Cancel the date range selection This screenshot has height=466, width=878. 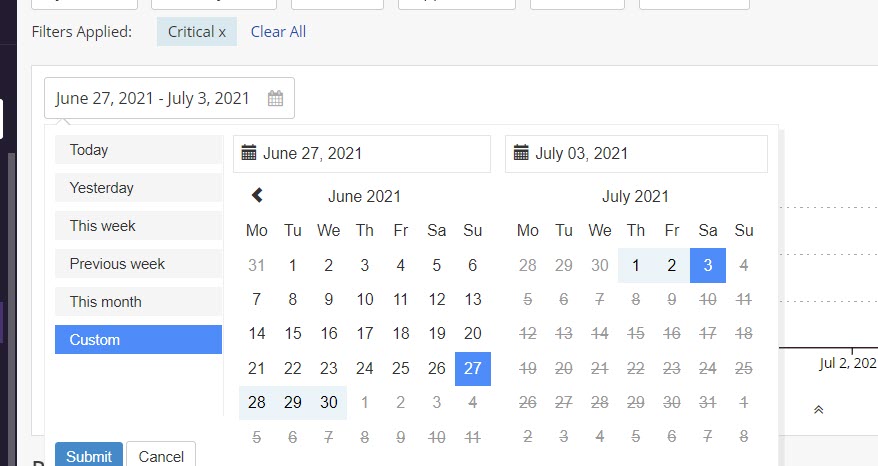pos(161,456)
